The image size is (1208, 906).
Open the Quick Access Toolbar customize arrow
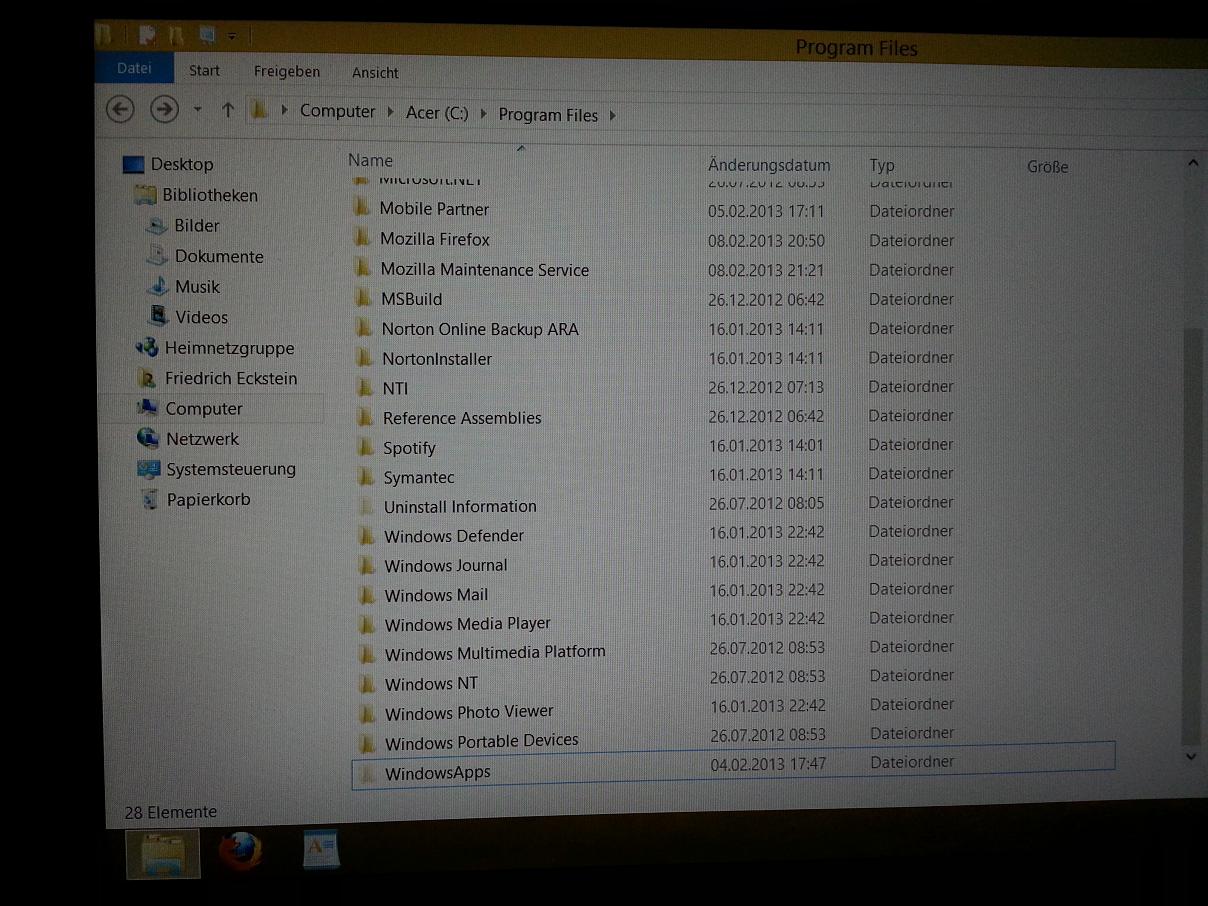232,35
